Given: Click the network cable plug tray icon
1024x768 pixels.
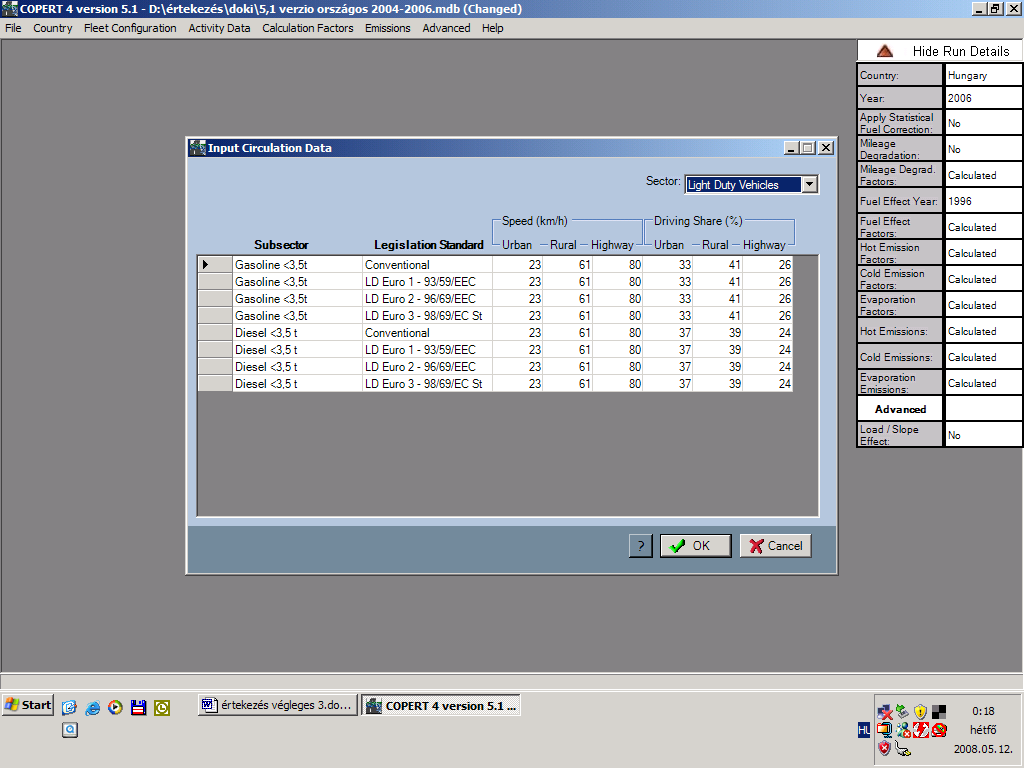Looking at the screenshot, I should click(903, 749).
